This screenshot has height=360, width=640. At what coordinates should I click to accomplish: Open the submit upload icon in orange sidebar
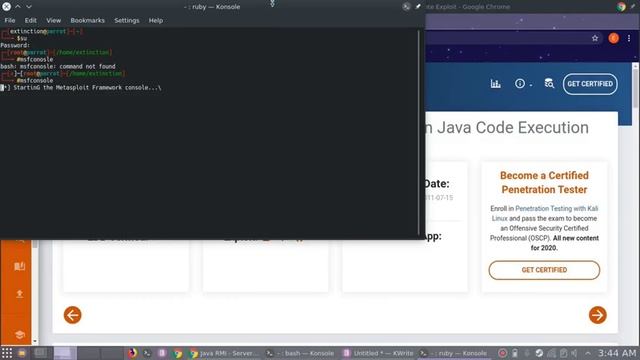20,293
